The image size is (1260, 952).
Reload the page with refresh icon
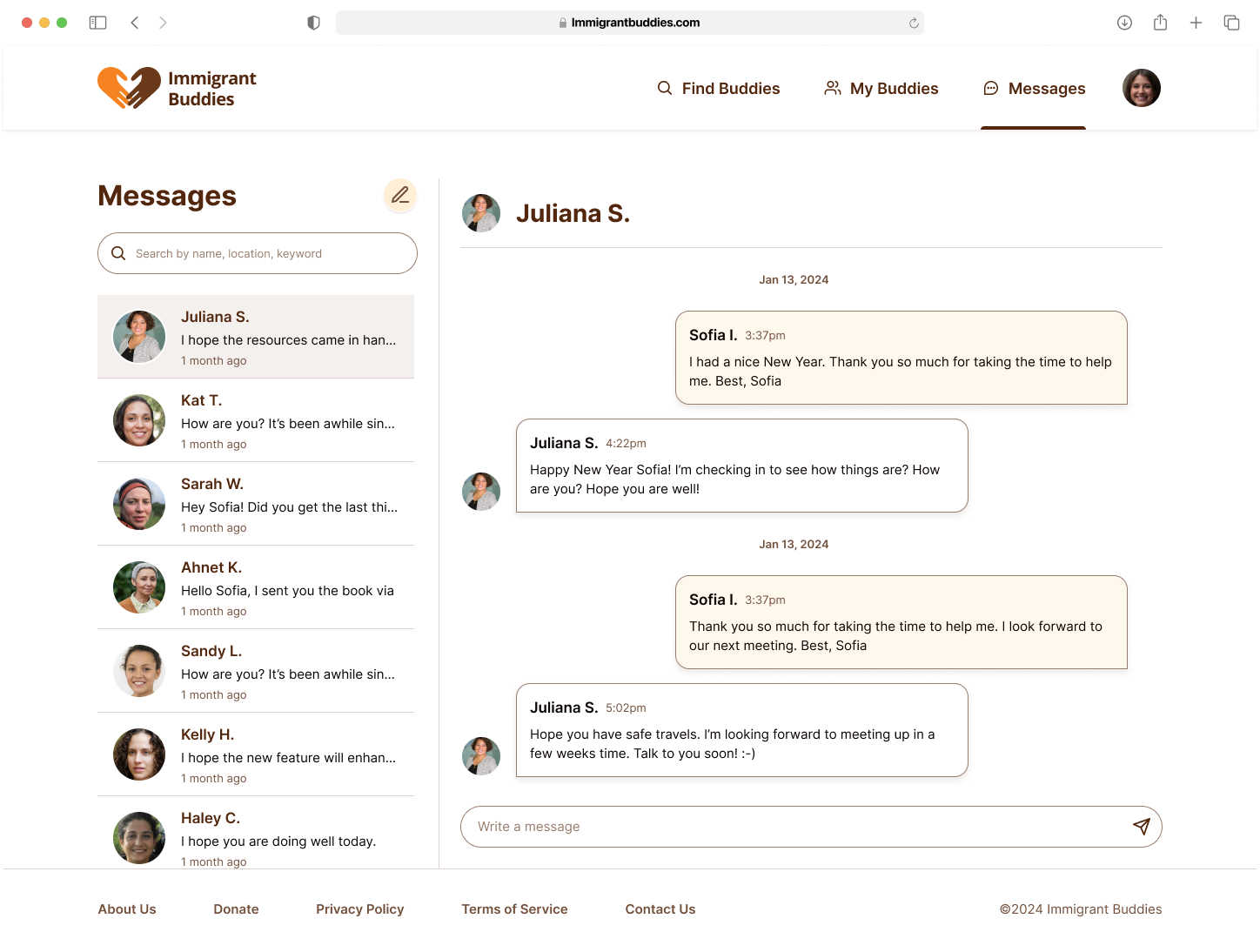(914, 23)
